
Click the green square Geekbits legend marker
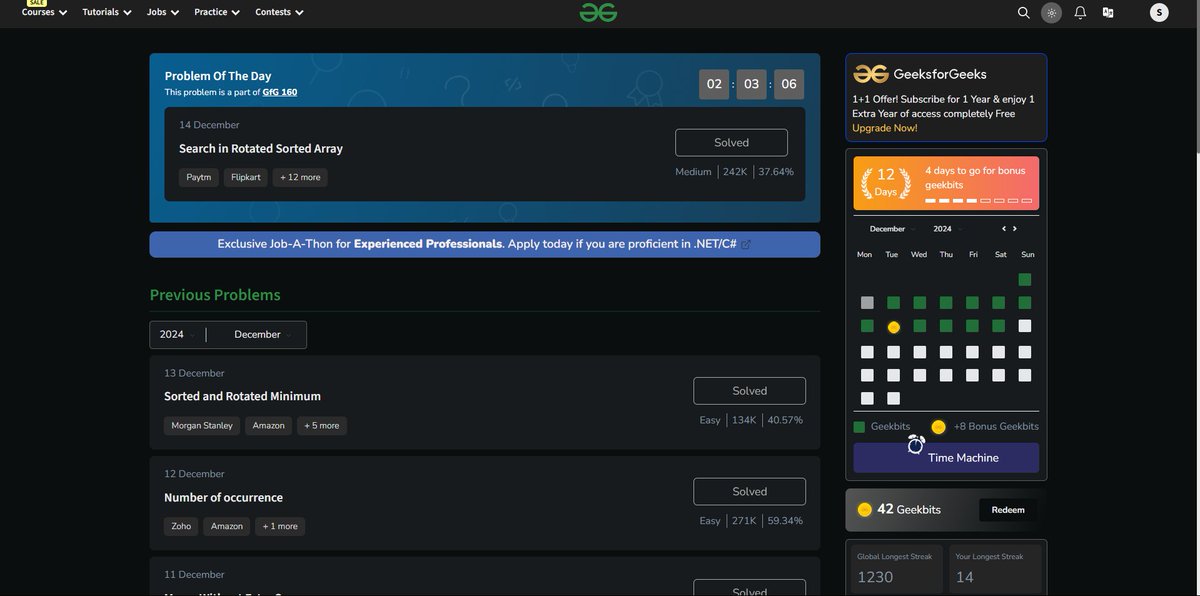pos(859,427)
